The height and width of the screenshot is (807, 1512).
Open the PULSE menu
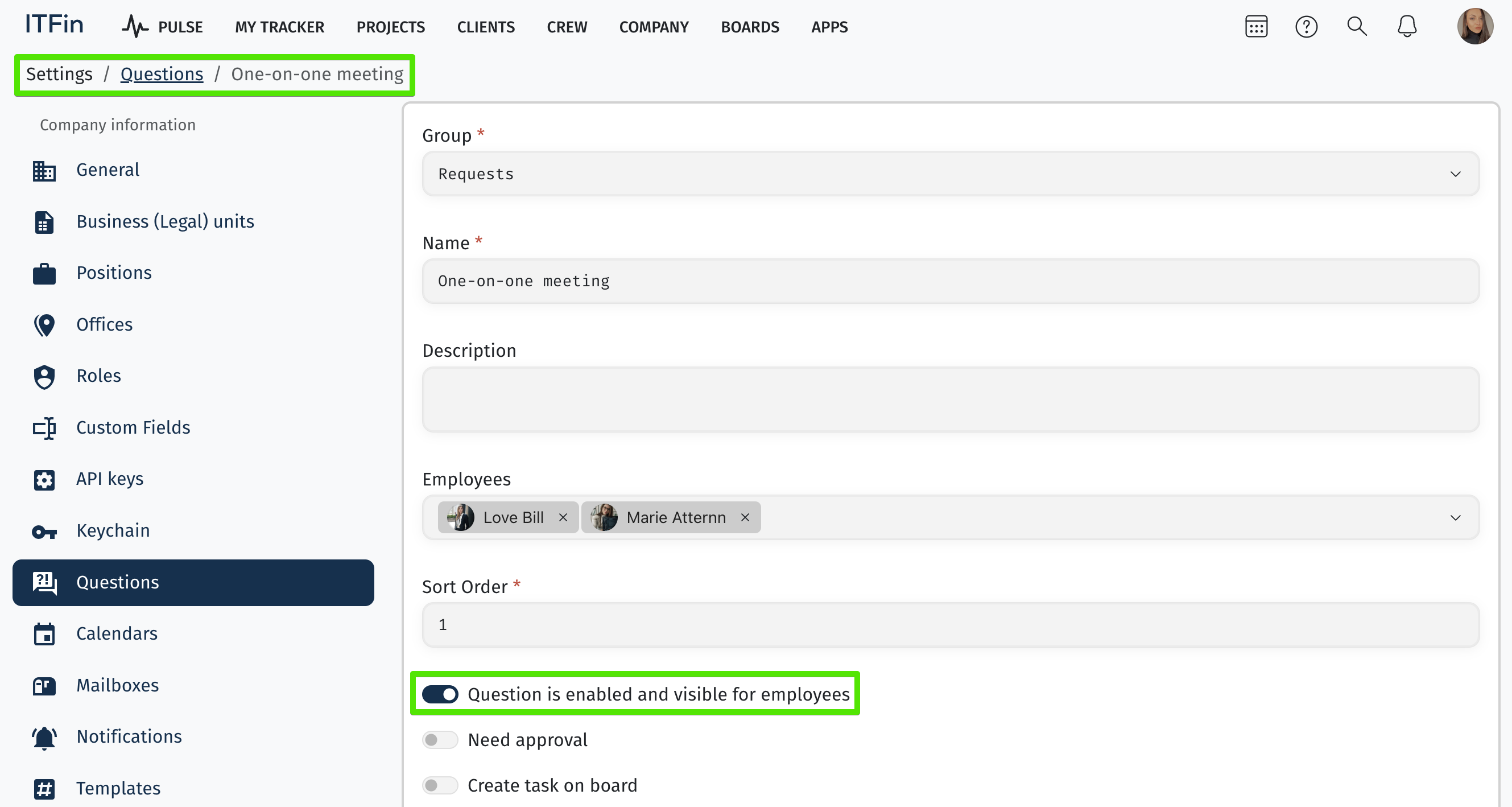pos(180,27)
